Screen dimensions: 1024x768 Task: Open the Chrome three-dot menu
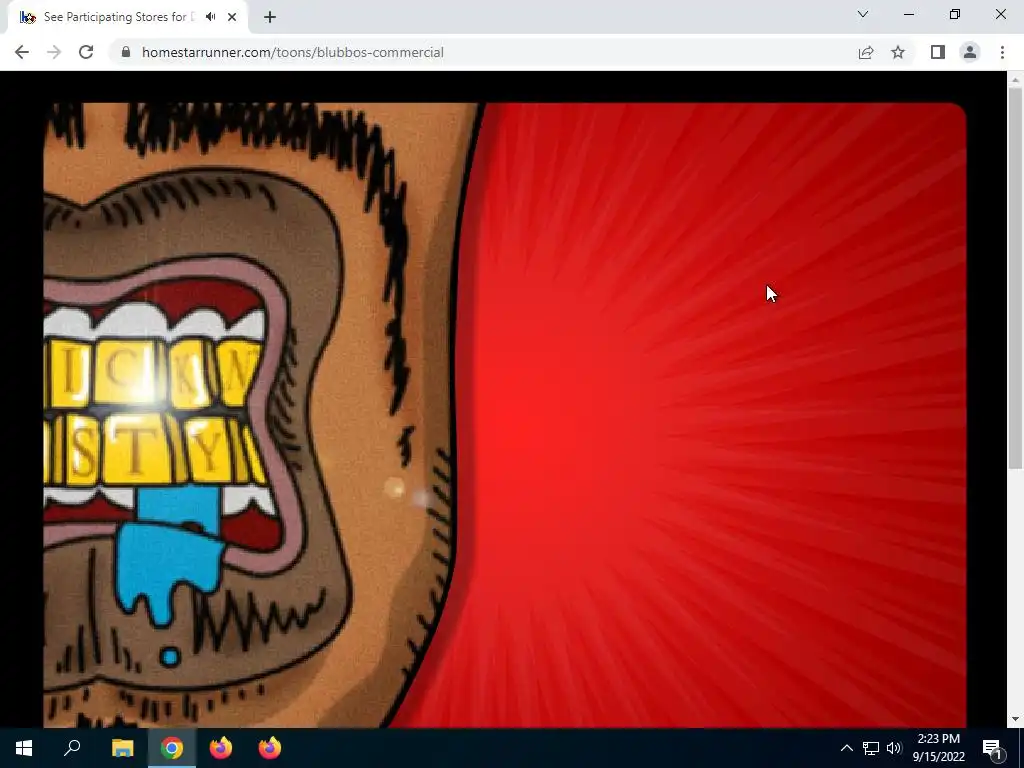(1002, 52)
